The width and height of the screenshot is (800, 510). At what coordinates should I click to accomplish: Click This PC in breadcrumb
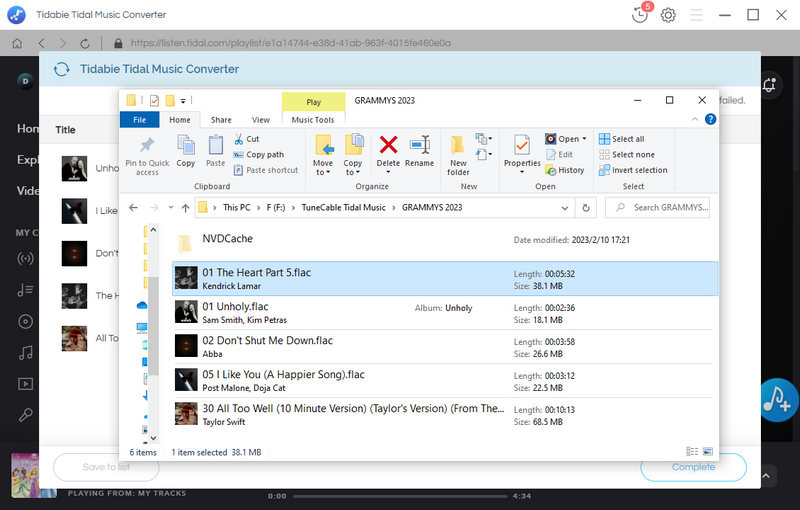pos(237,208)
